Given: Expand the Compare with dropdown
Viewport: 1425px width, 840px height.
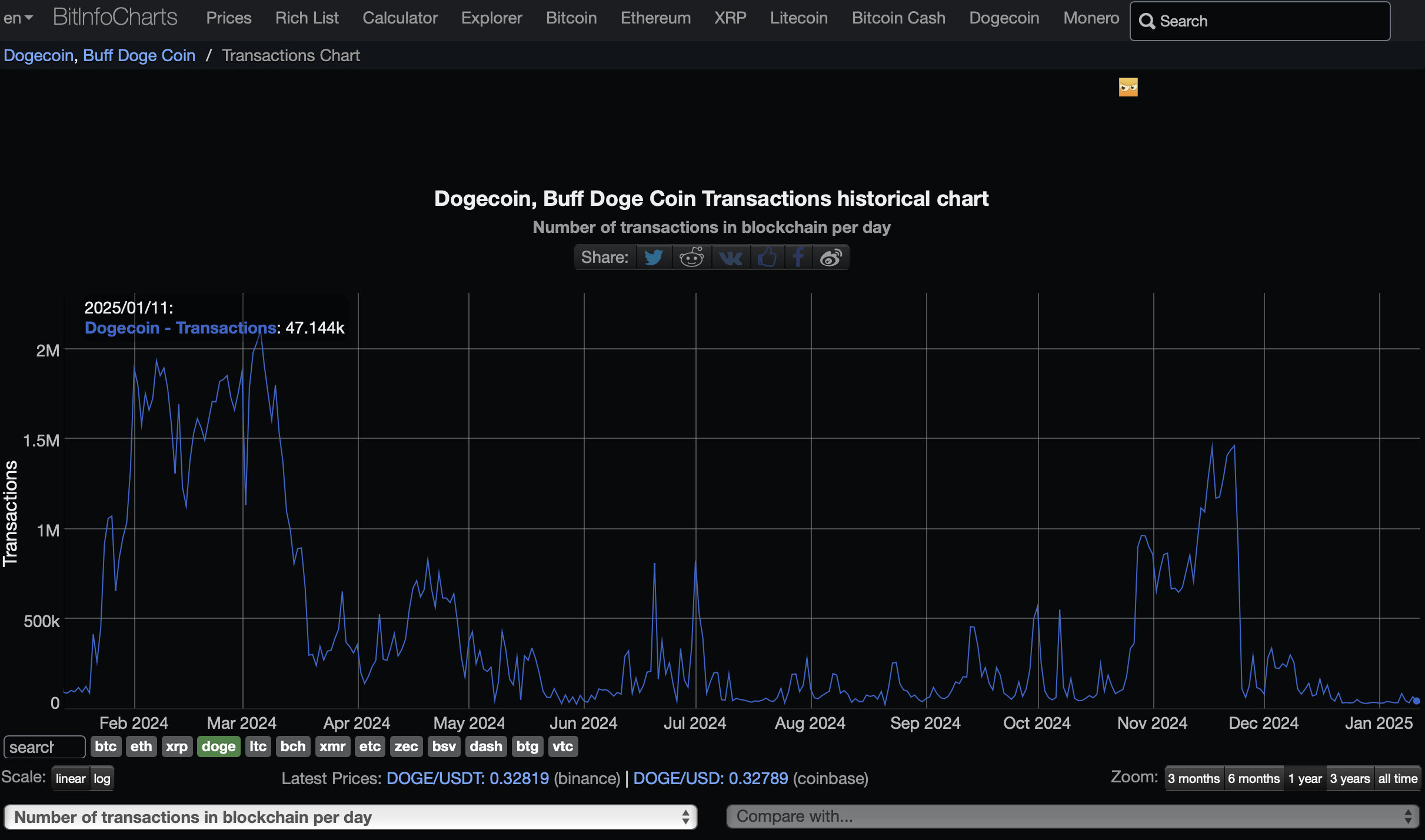Looking at the screenshot, I should point(1073,816).
